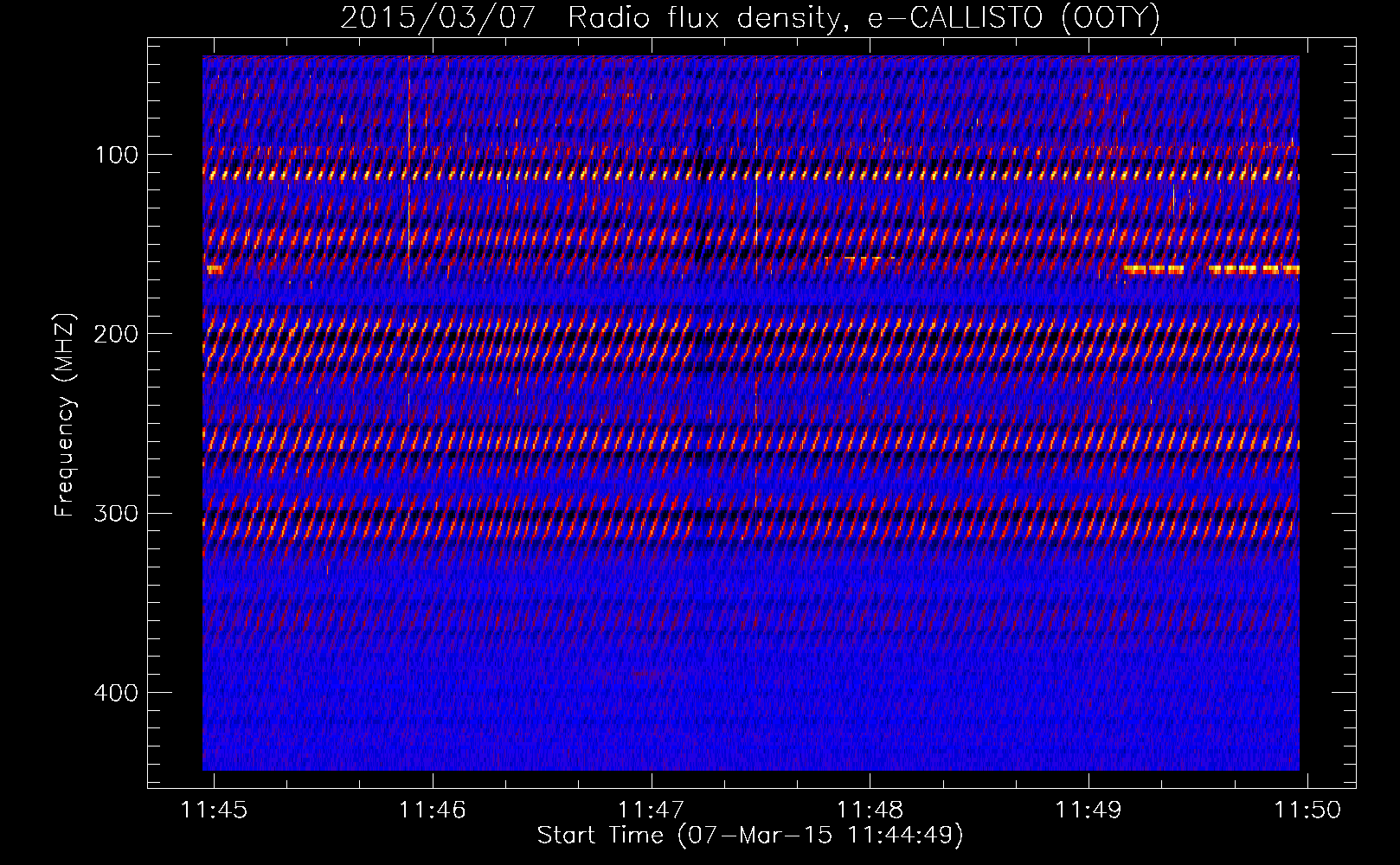Click the plot title '2015/03/07 Radio flux density, e-CALLISTO (OOTY)'
This screenshot has width=1400, height=865.
[x=749, y=17]
